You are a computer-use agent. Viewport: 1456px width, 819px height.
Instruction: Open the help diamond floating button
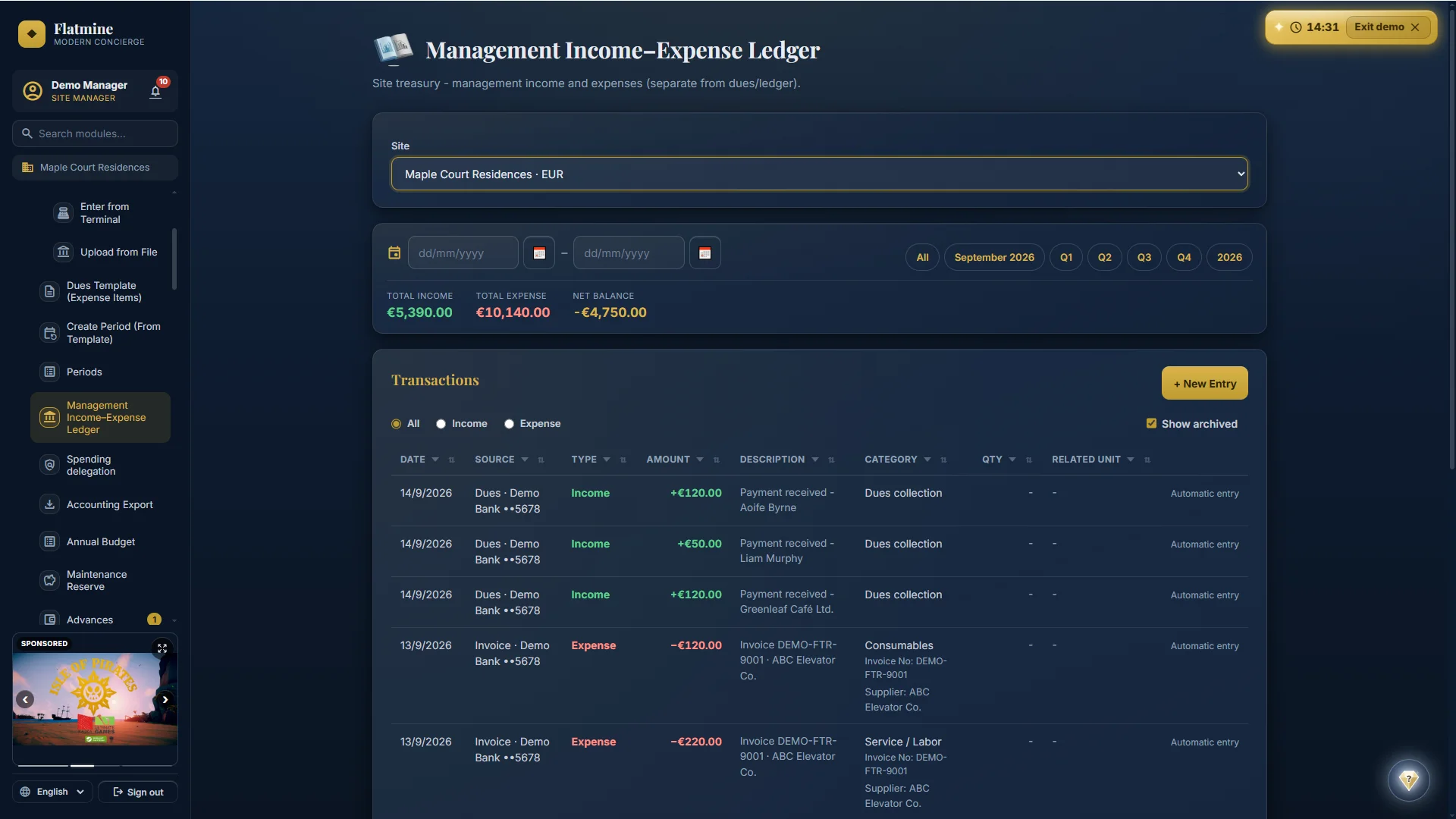coord(1408,780)
